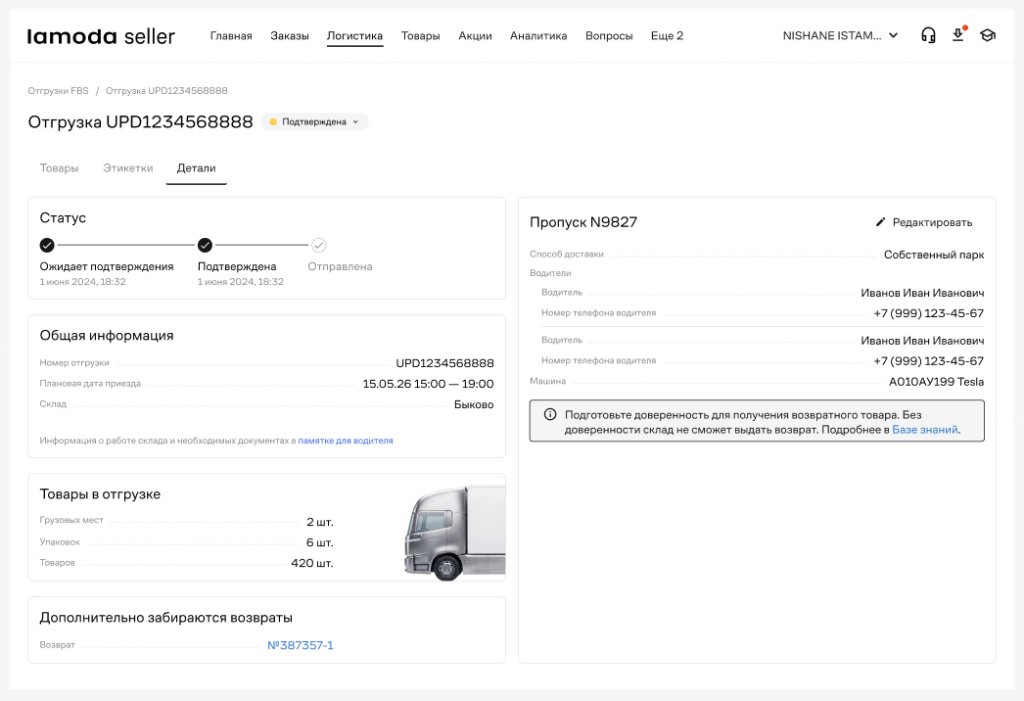Expand the Еще 2 navigation menu
This screenshot has width=1024, height=701.
click(x=667, y=36)
